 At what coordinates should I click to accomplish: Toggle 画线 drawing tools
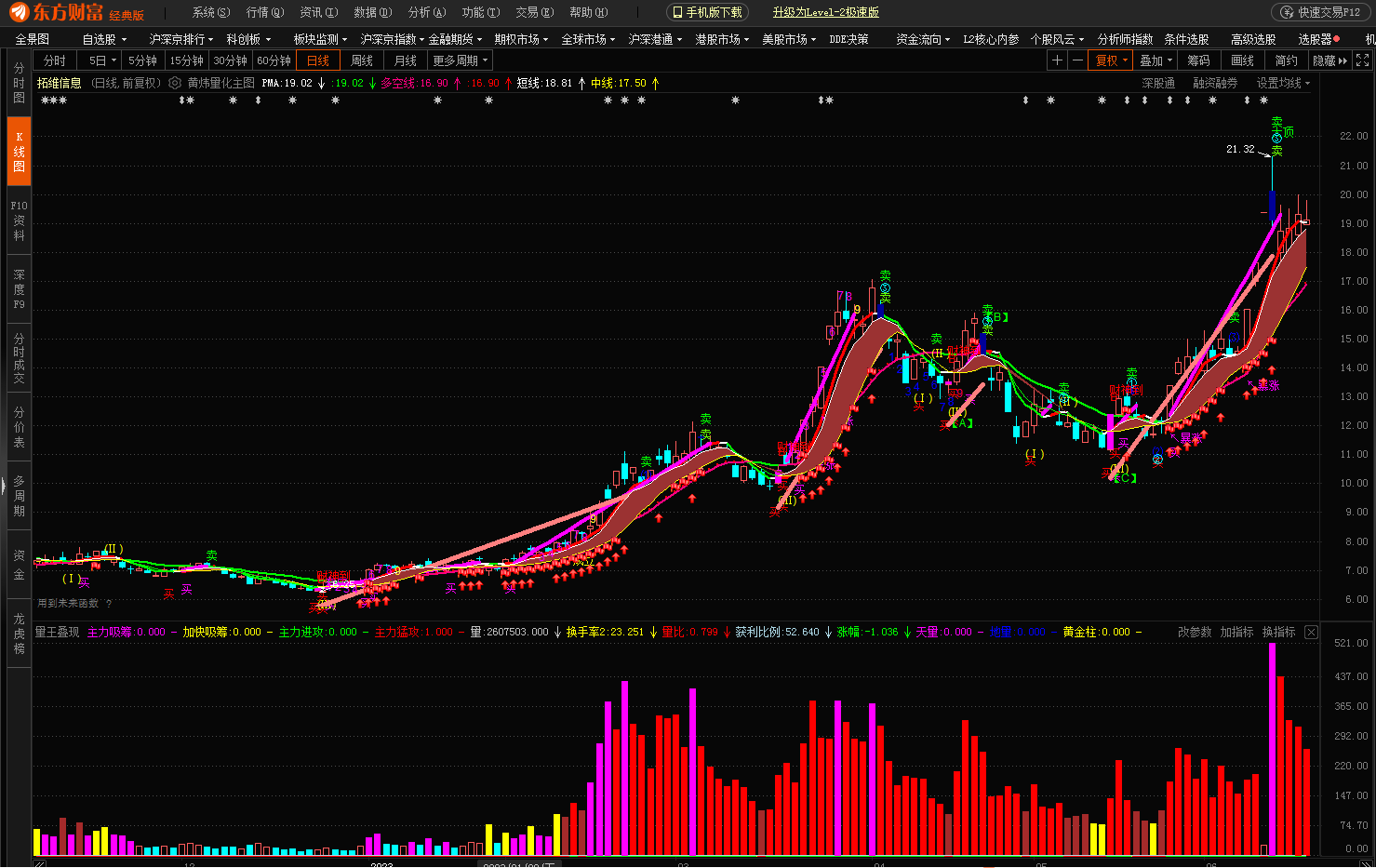(1242, 60)
